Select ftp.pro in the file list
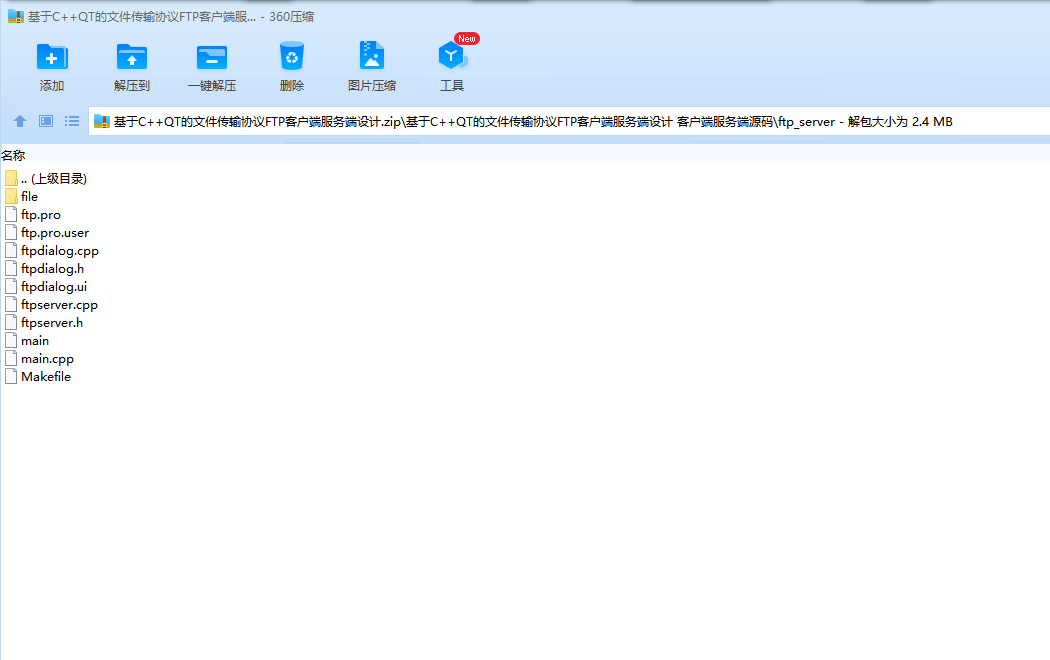This screenshot has width=1050, height=660. point(41,215)
